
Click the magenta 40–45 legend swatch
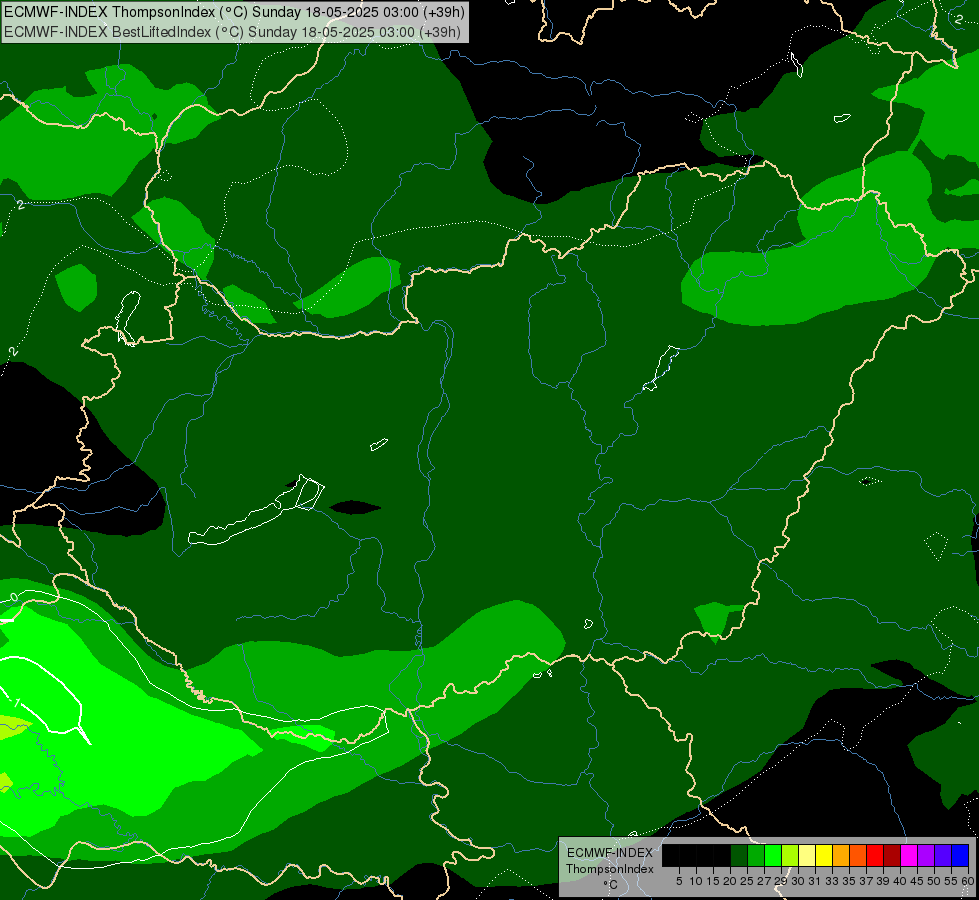point(909,855)
